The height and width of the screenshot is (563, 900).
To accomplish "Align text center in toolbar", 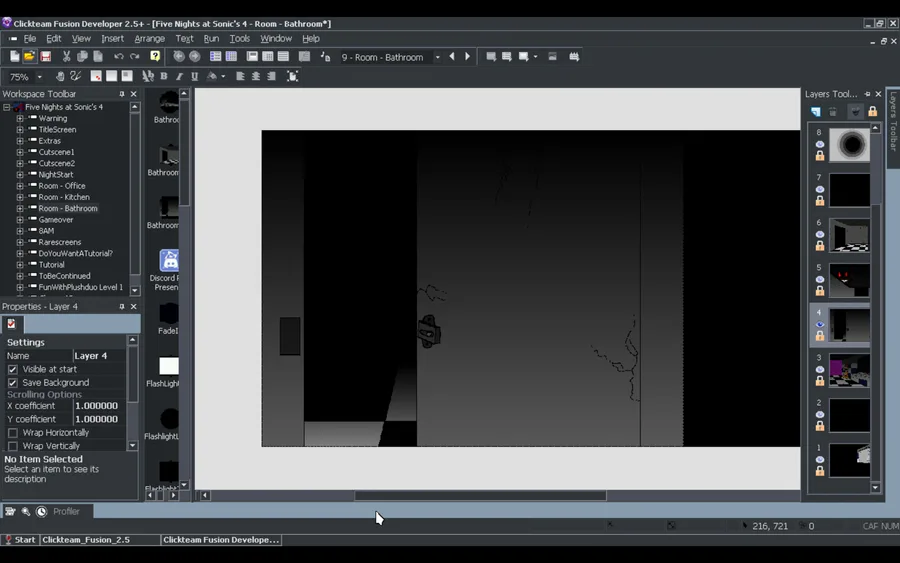I will 256,76.
